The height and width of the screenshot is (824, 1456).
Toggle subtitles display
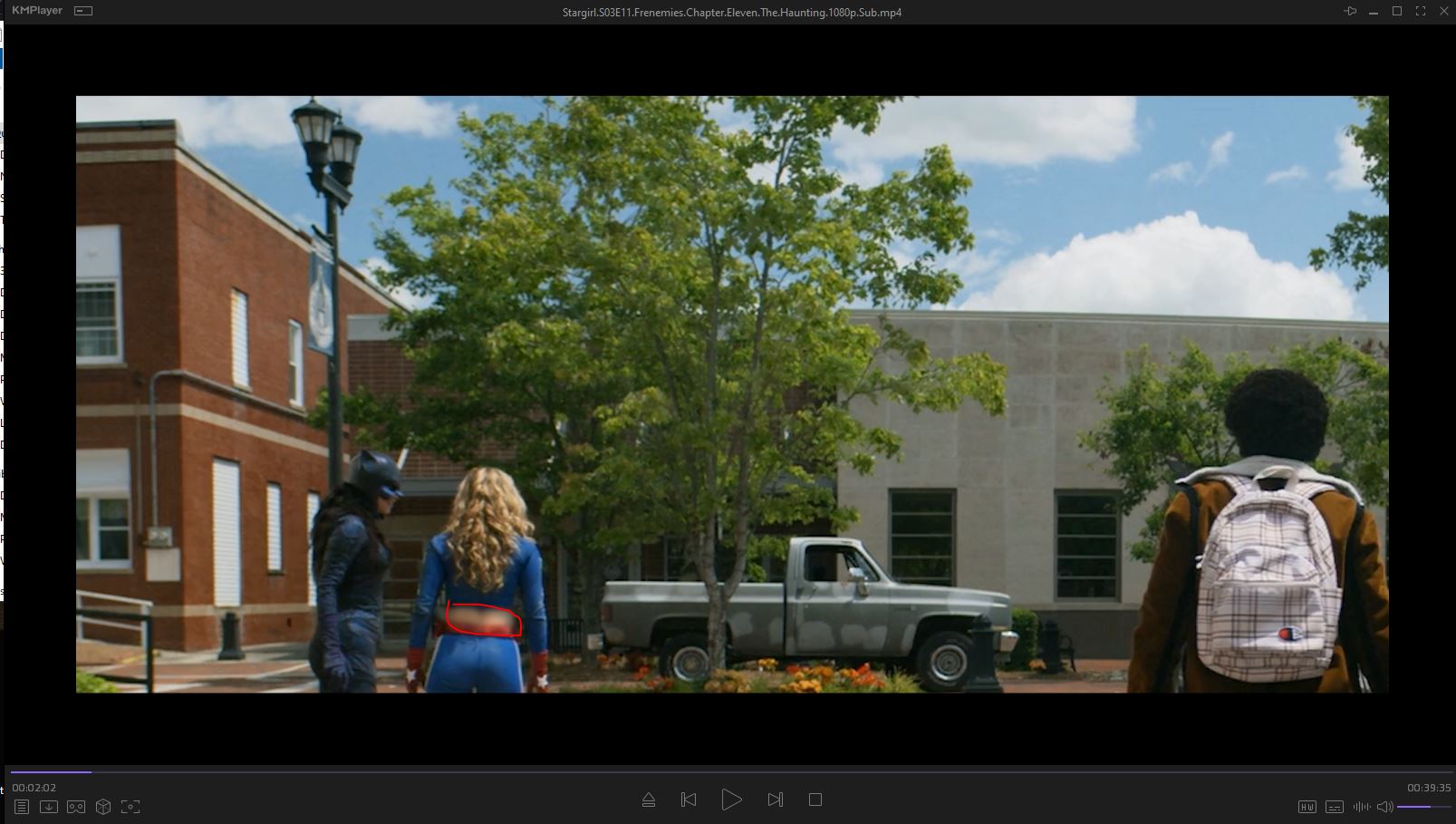tap(1334, 807)
